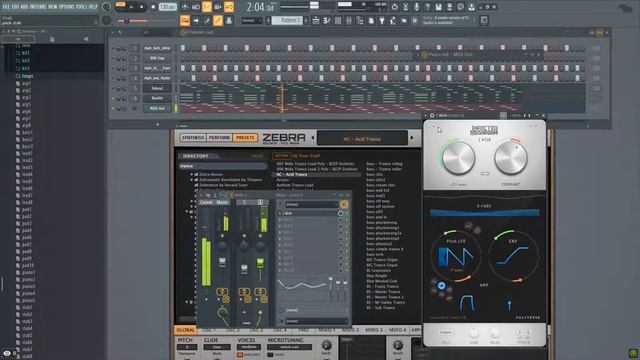Open the plugin picker plug icon
Screen dimensions: 640x360
point(382,20)
